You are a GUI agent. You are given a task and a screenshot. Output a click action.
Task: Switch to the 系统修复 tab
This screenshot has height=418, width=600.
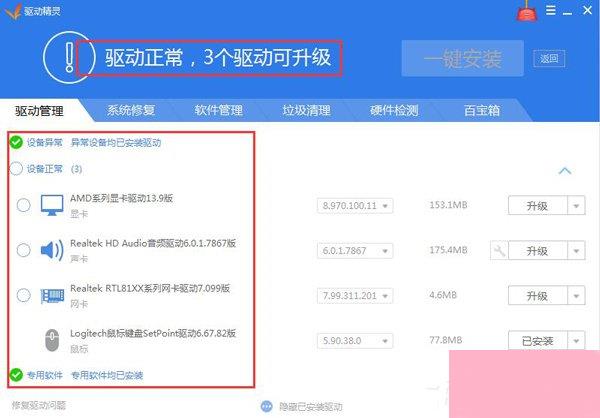click(131, 110)
